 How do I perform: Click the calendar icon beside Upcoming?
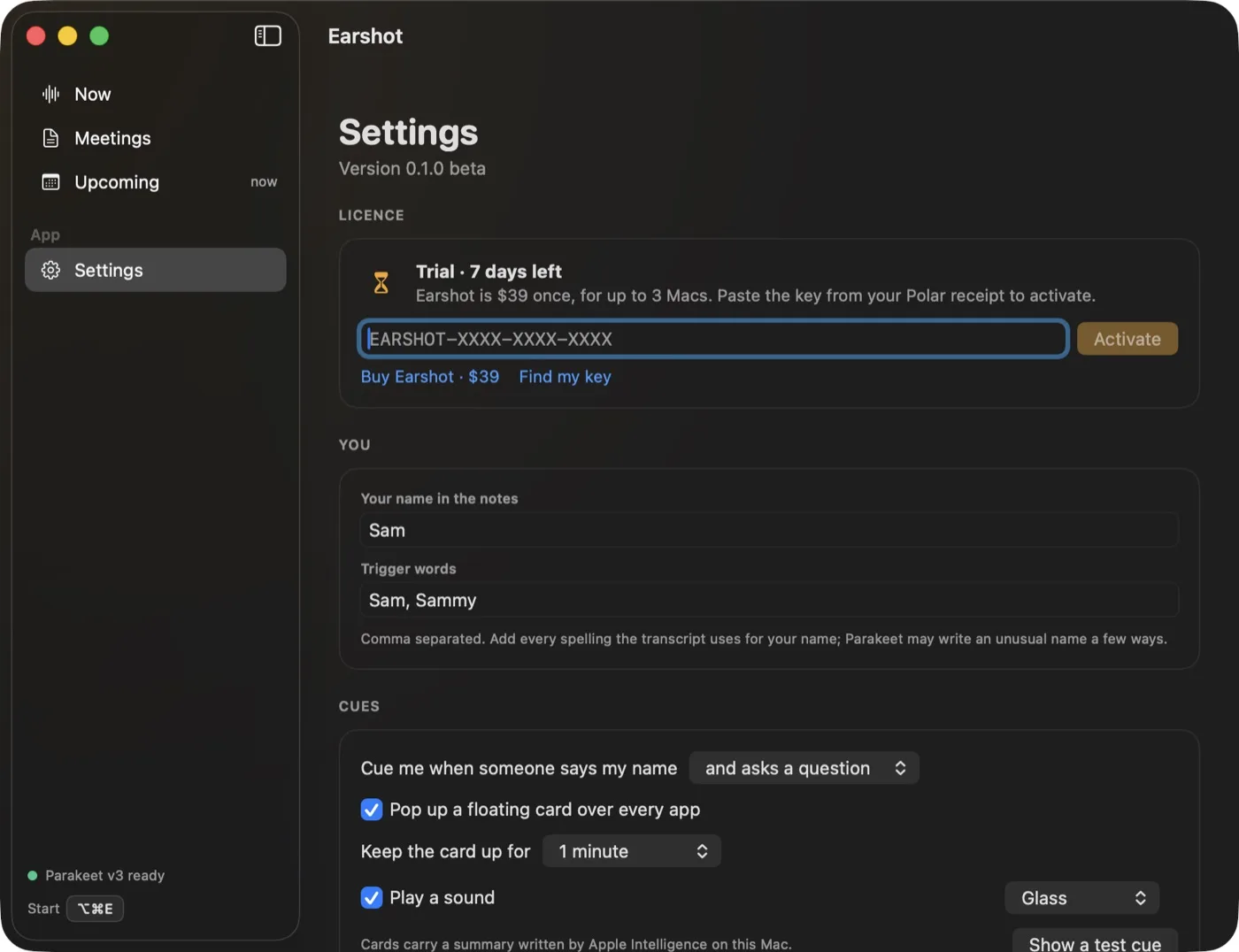51,182
